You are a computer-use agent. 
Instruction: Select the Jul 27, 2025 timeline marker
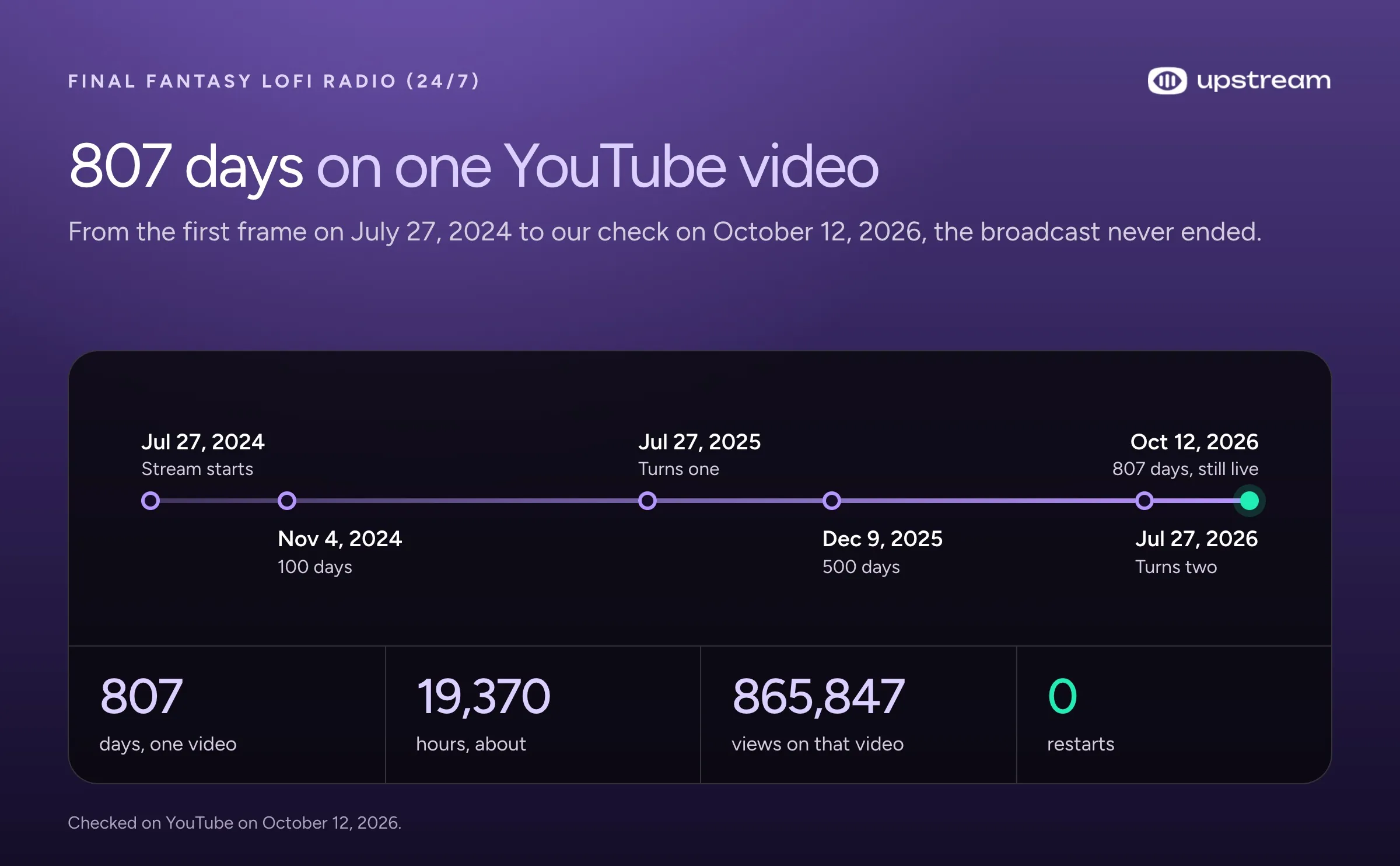(647, 501)
